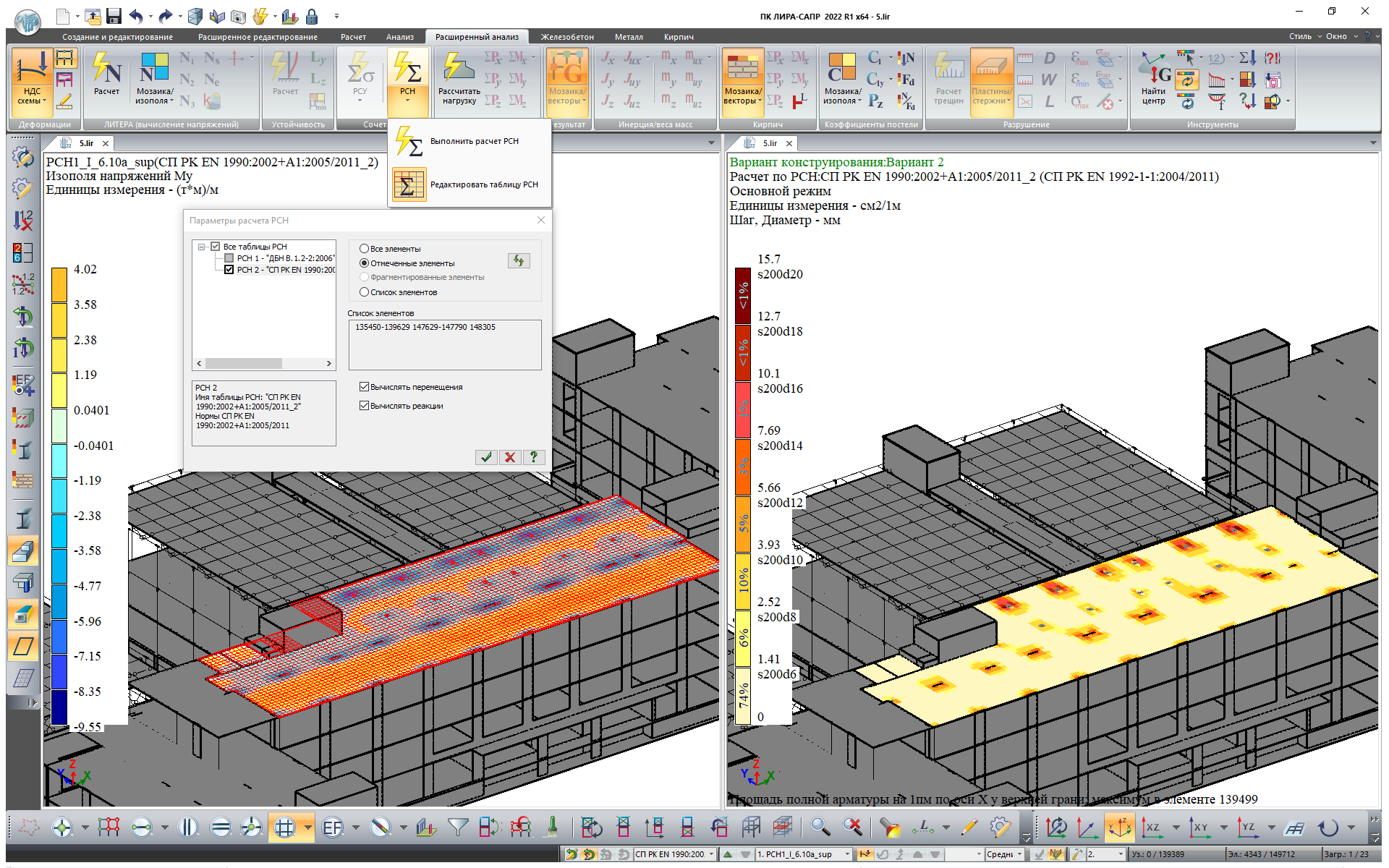This screenshot has width=1389, height=868.
Task: Switch to the Железобетон ribbon tab
Action: [567, 37]
